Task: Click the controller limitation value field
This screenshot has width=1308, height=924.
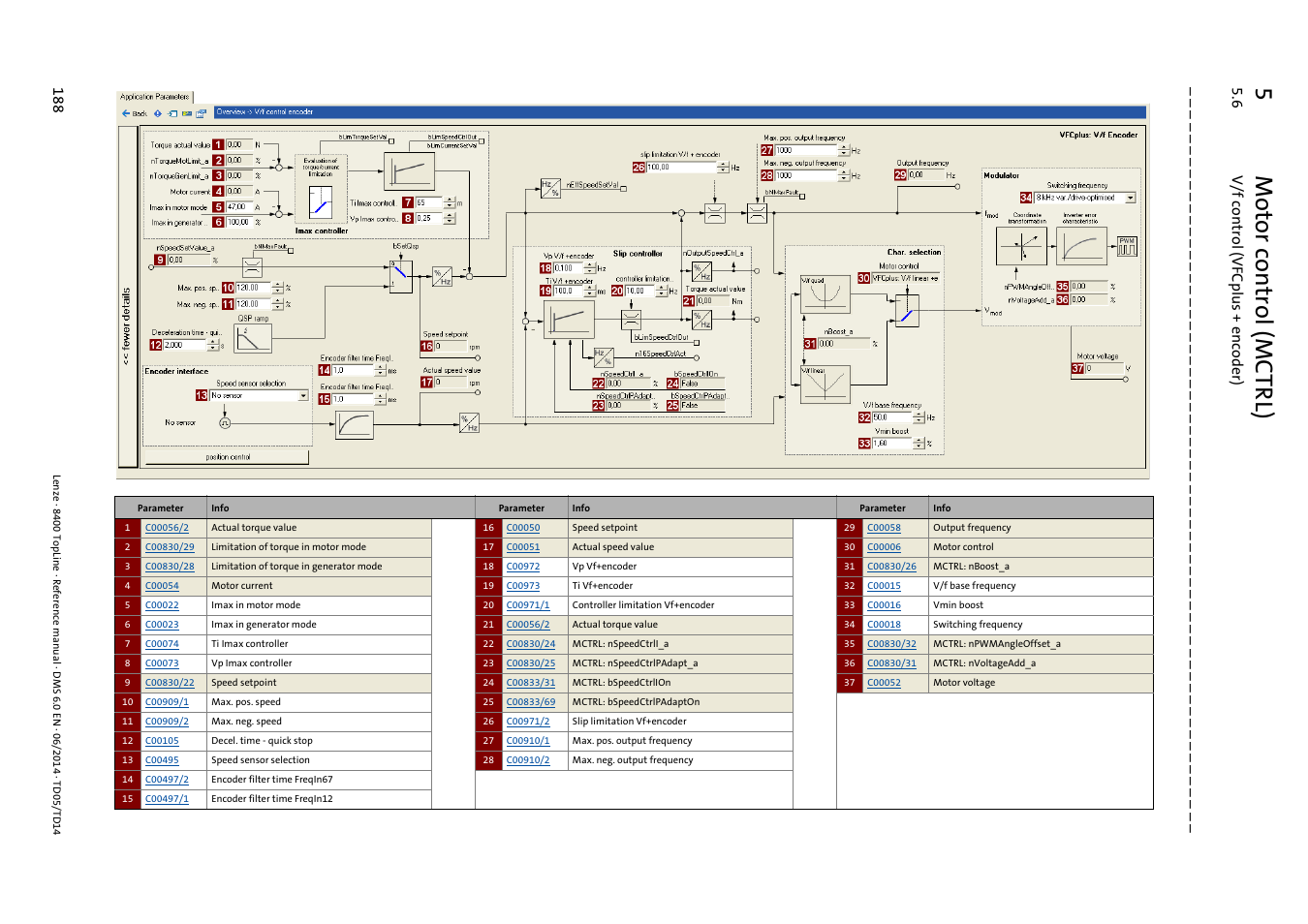Action: pos(640,291)
